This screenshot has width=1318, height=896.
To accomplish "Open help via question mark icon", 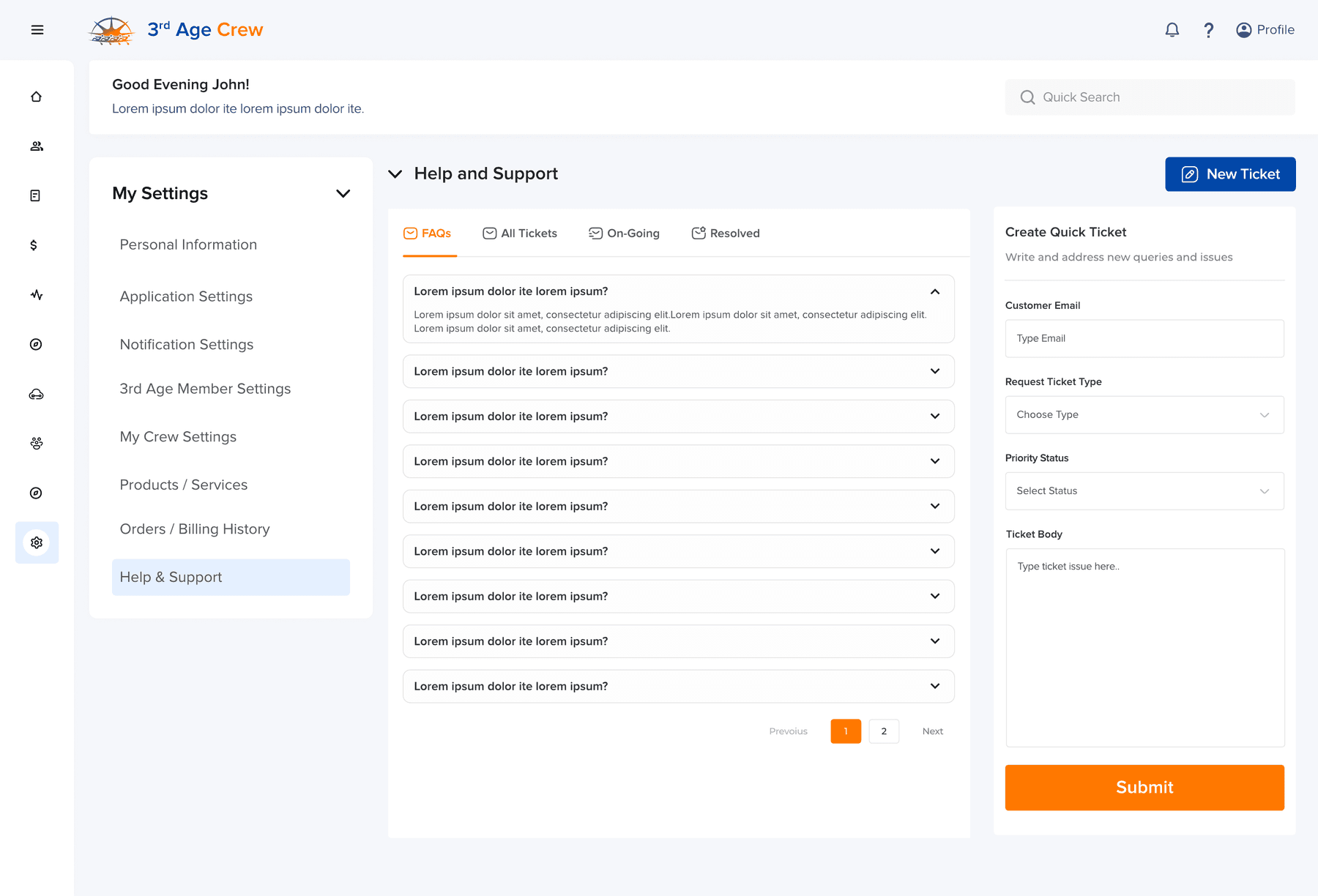I will click(1208, 30).
